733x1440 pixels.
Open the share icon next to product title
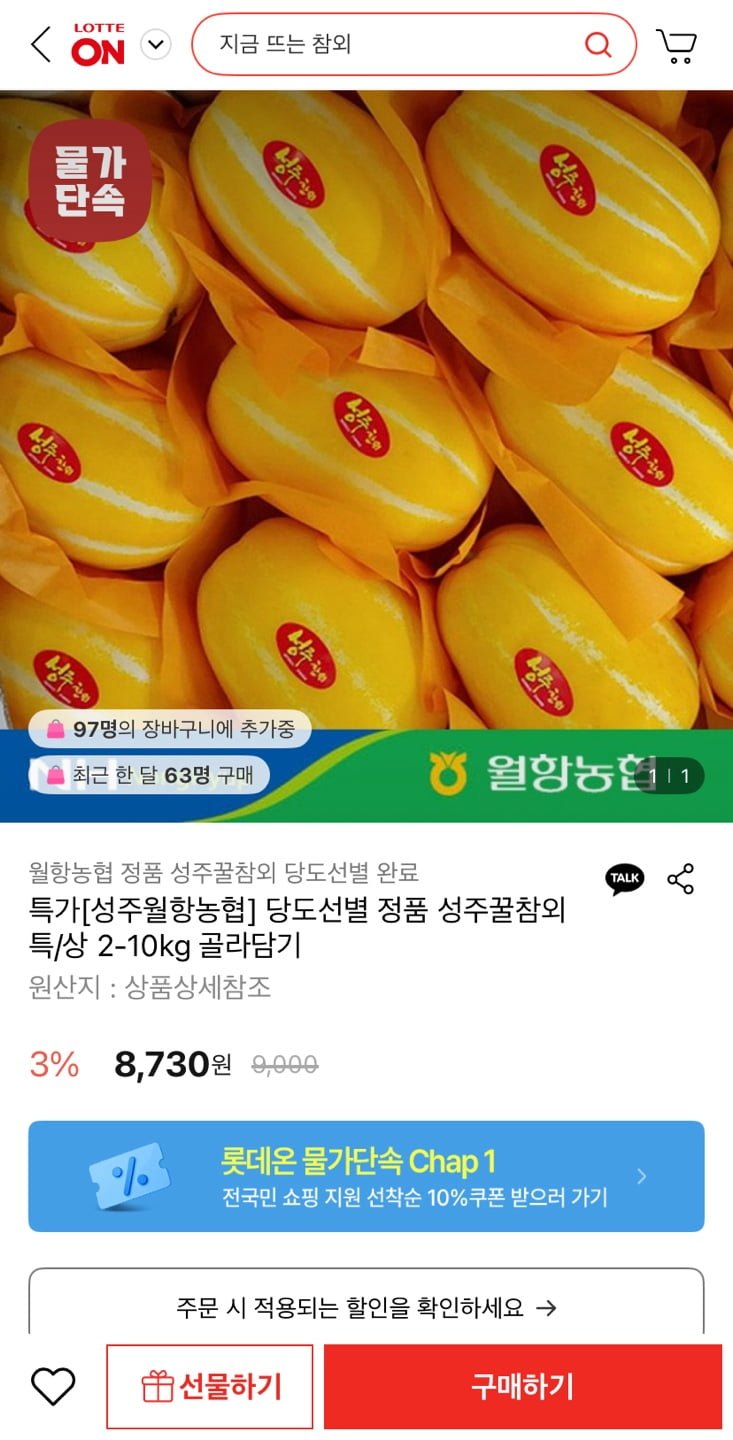(x=681, y=879)
